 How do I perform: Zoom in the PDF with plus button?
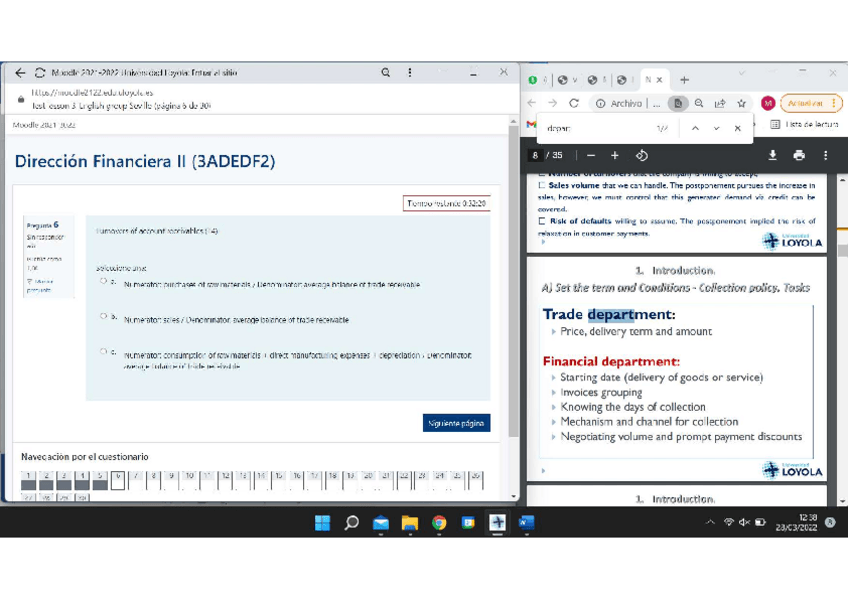click(x=615, y=156)
